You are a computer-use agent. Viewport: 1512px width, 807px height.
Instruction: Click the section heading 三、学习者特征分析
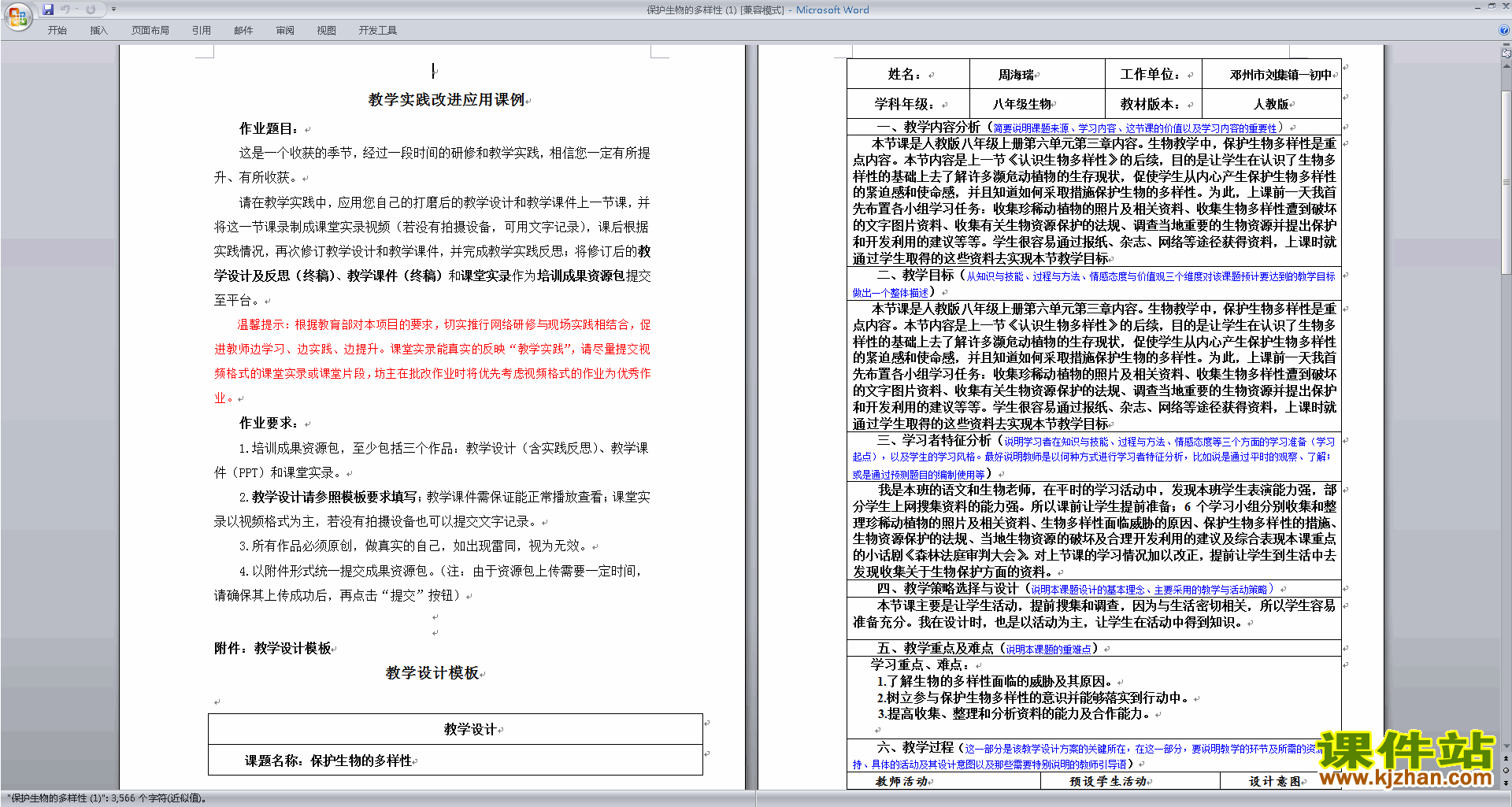coord(934,441)
